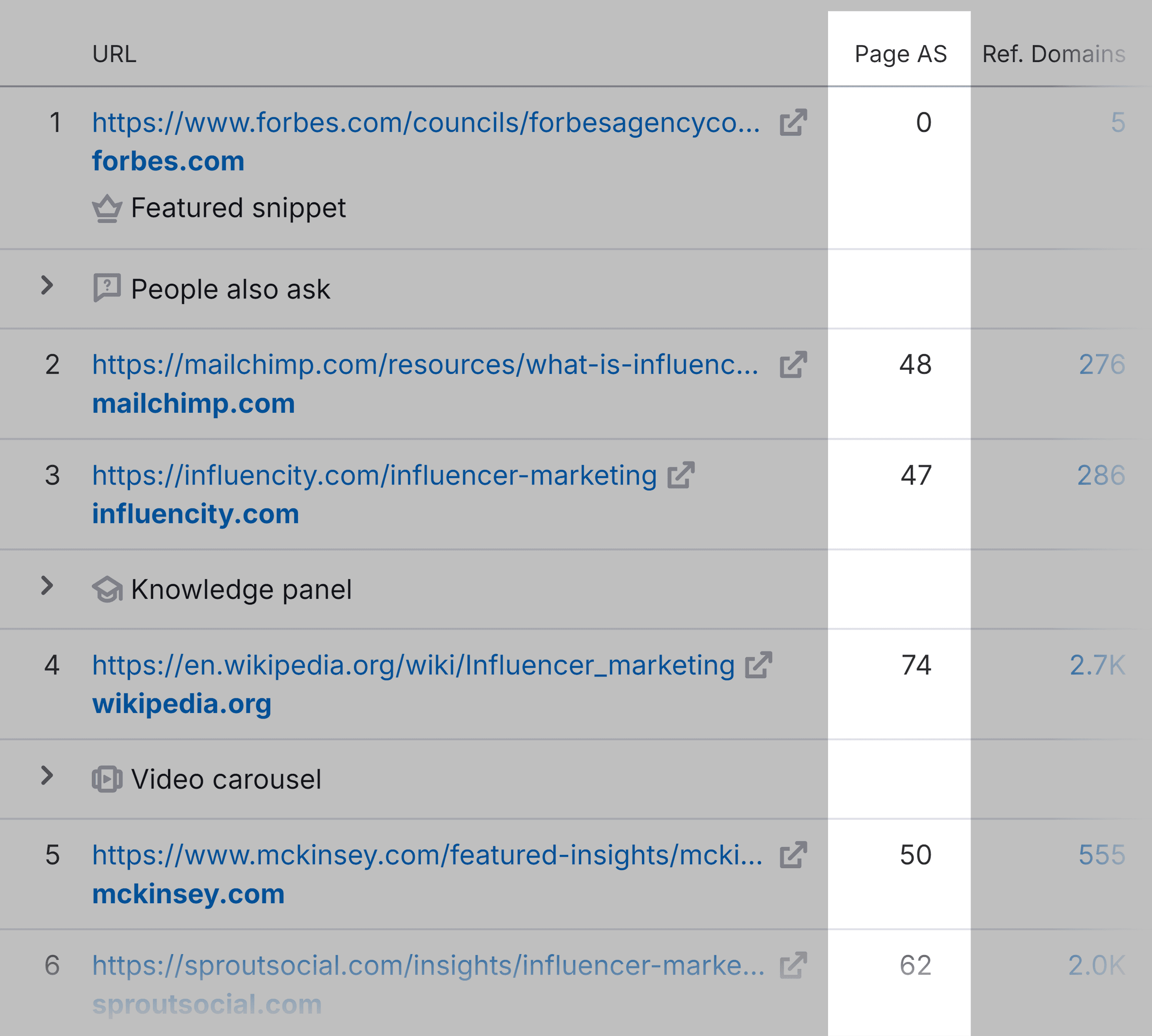
Task: Open the forbes.com domain link
Action: 169,162
